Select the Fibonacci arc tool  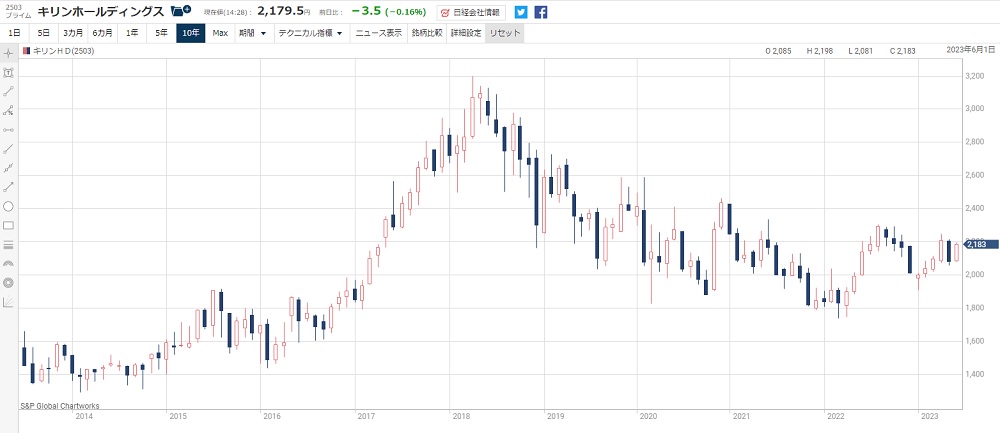point(8,263)
